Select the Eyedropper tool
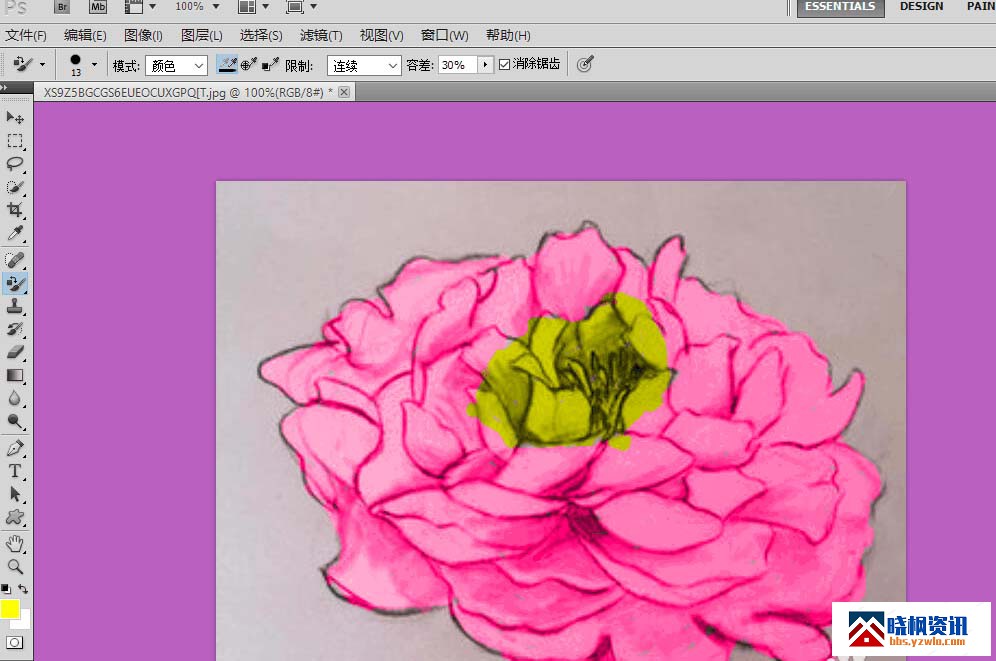Viewport: 996px width, 661px height. pyautogui.click(x=15, y=233)
